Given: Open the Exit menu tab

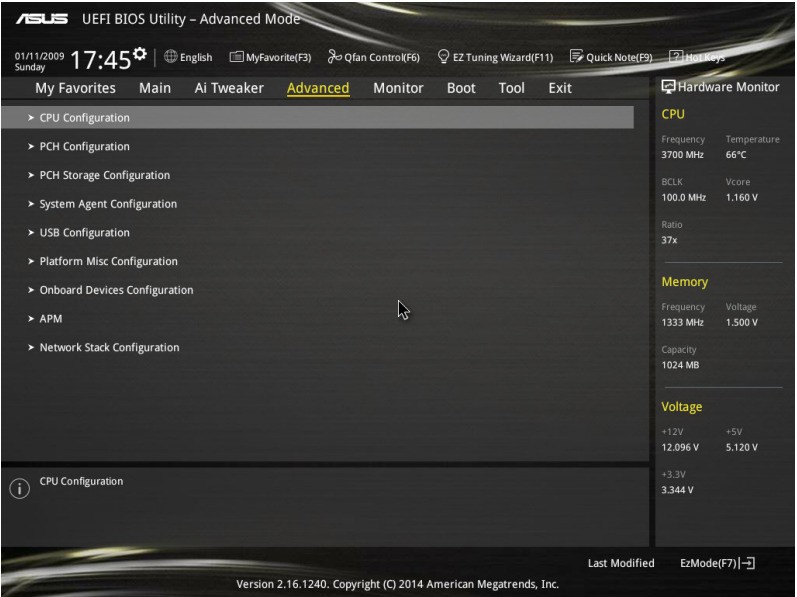Looking at the screenshot, I should click(x=560, y=88).
